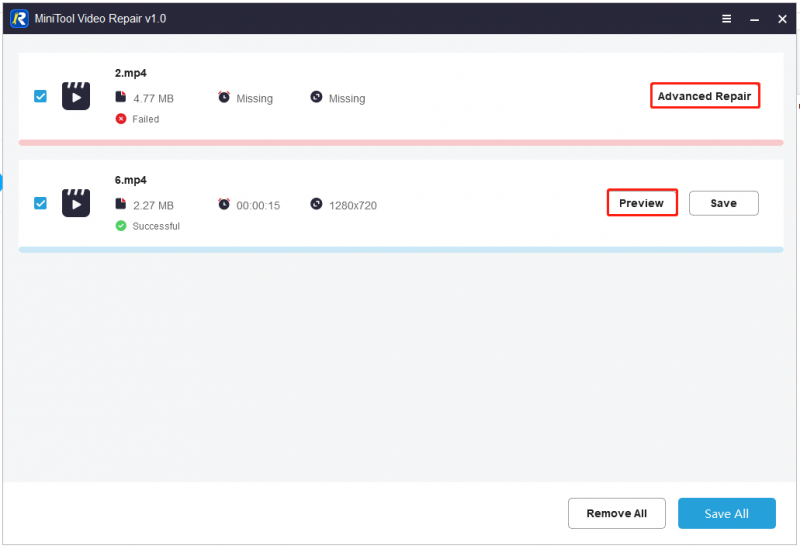Click the 00:00:15 duration value
The height and width of the screenshot is (549, 800).
point(258,206)
